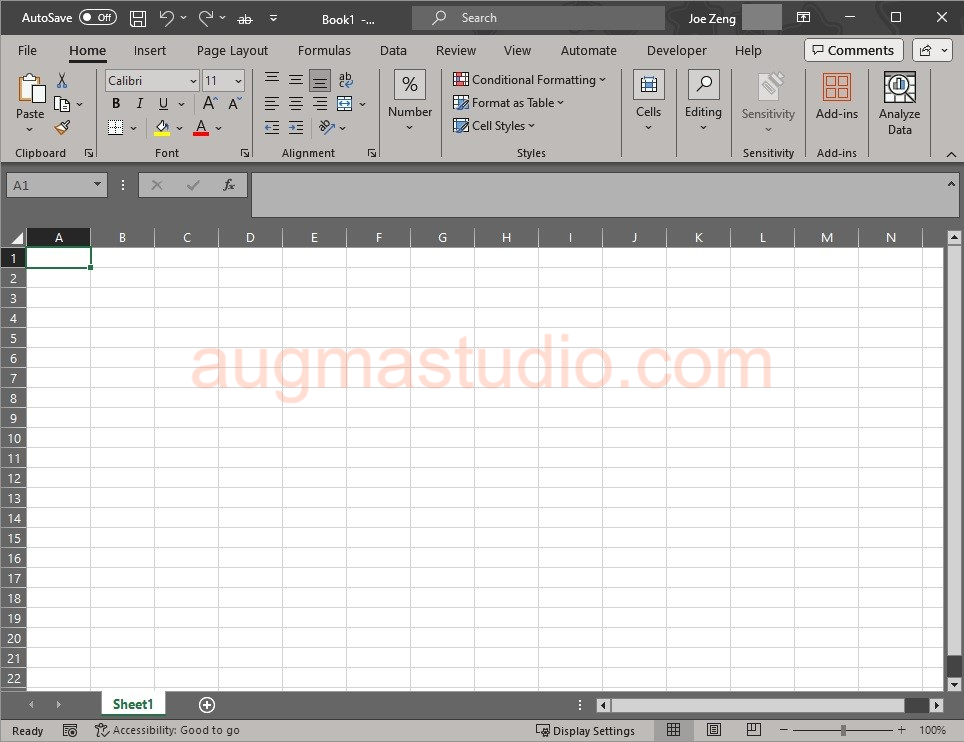Open the Name Box dropdown arrow
964x742 pixels.
(x=97, y=185)
